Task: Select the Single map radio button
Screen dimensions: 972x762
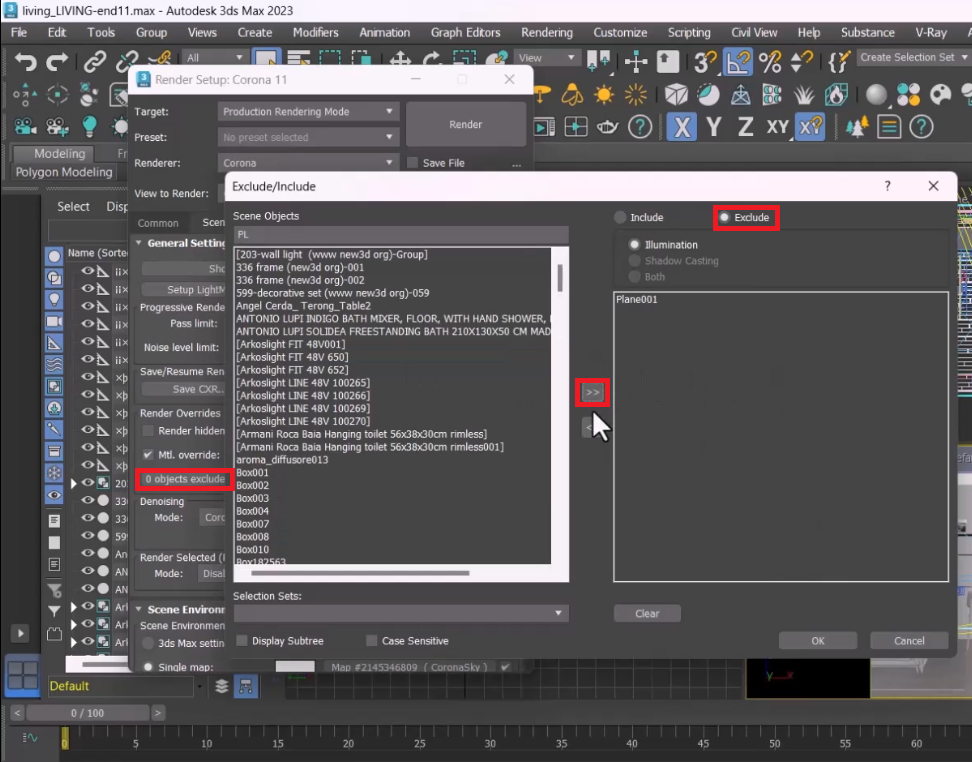Action: 148,667
